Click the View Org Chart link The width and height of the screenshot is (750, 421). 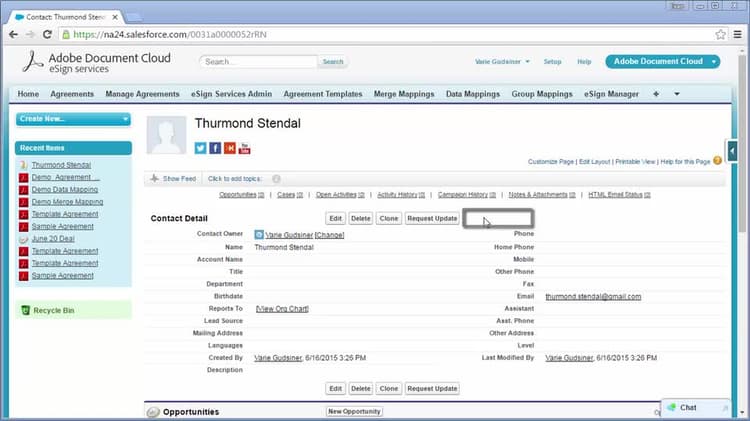tap(282, 309)
